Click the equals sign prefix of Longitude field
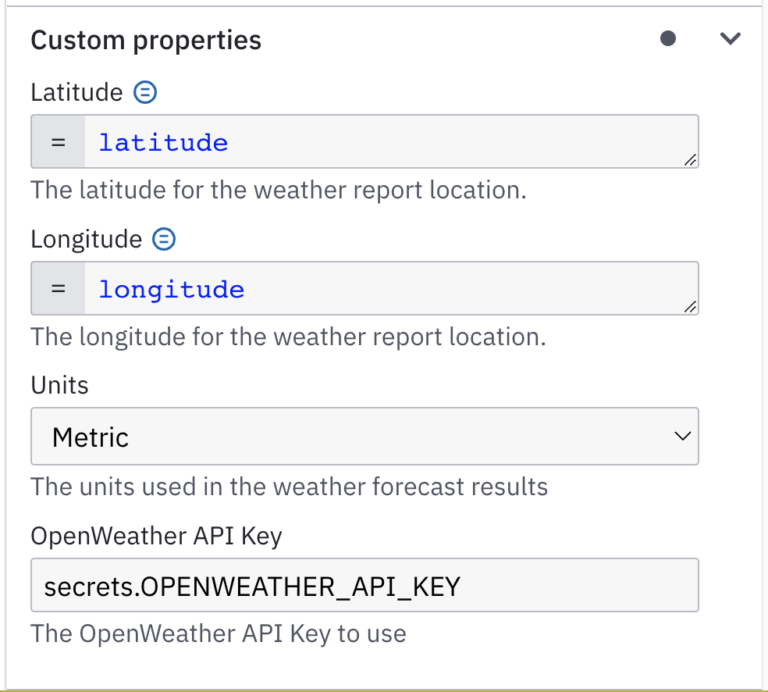The image size is (768, 692). (x=58, y=290)
